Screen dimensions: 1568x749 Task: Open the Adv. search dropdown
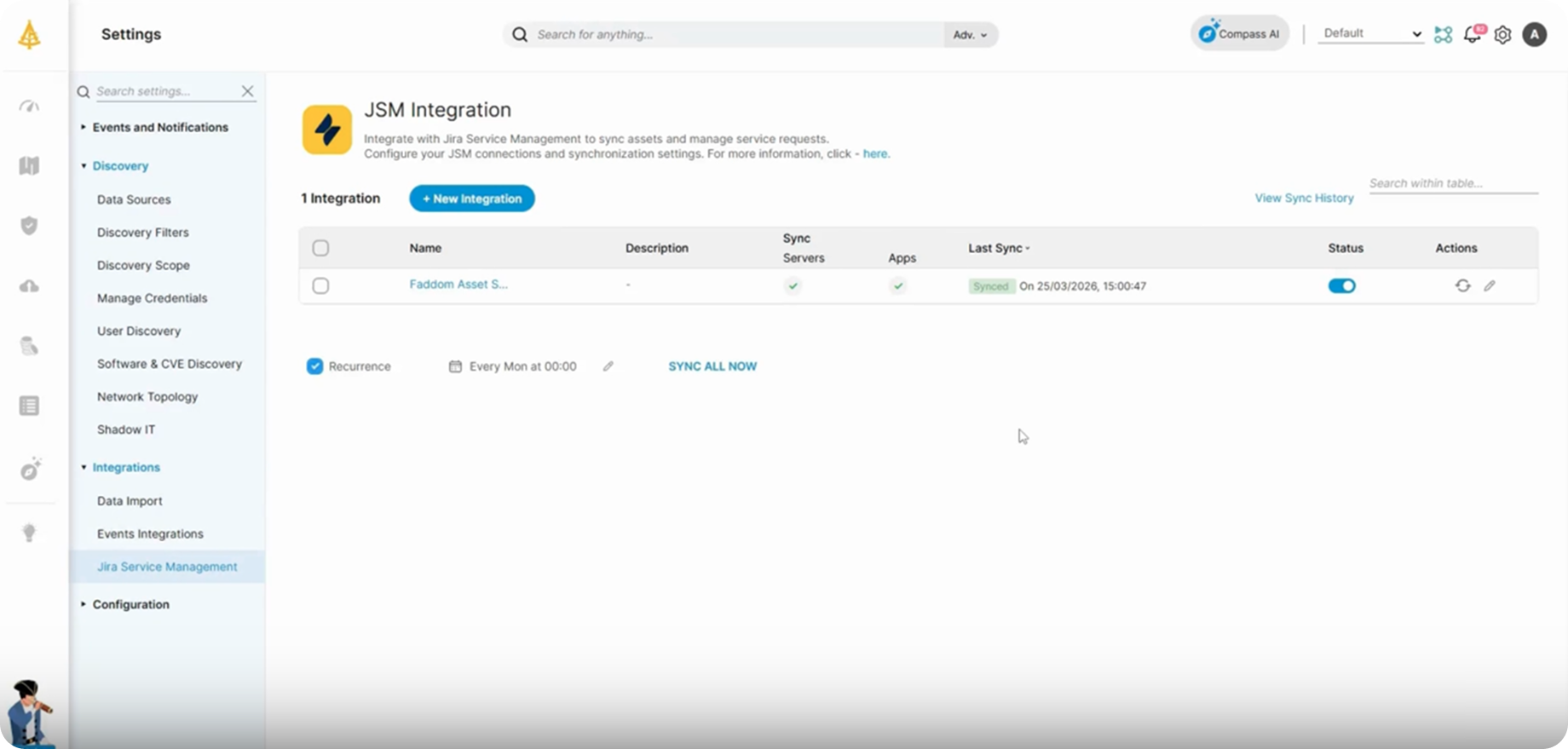pos(970,35)
